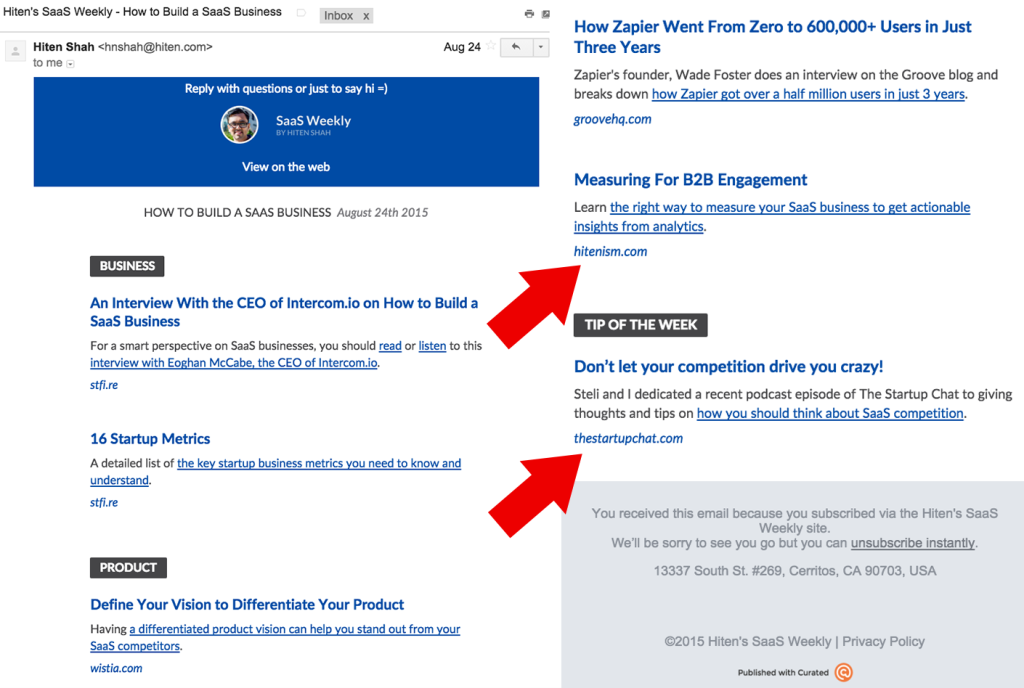Open 'interview with Eoghan McCabe' link
Viewport: 1024px width, 688px height.
coord(234,363)
